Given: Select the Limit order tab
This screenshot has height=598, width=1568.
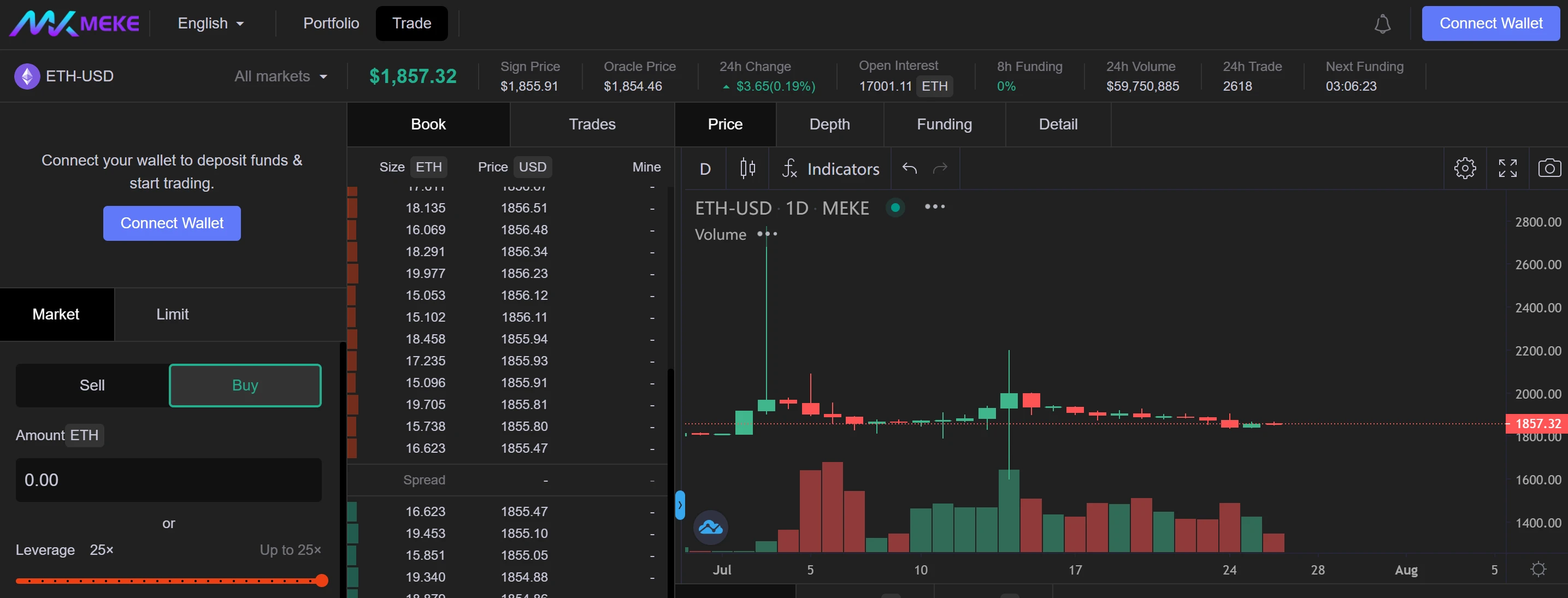Looking at the screenshot, I should [x=172, y=314].
